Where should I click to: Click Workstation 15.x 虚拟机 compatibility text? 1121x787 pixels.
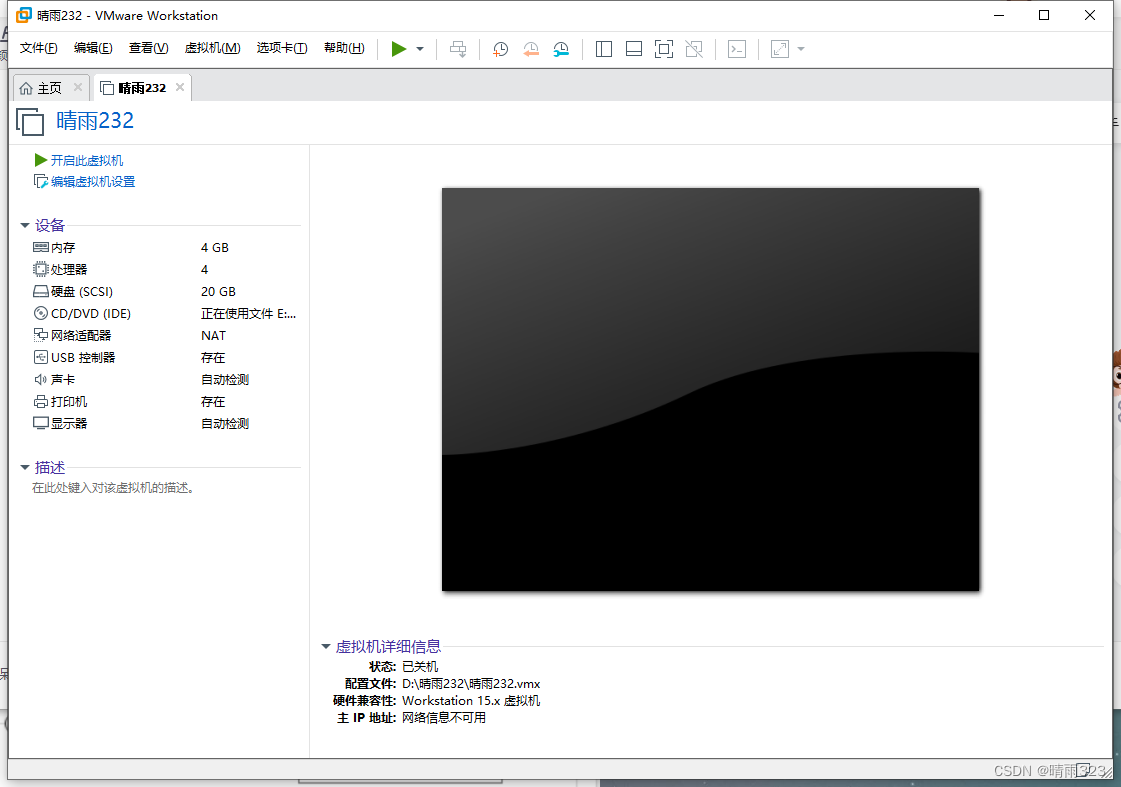point(471,701)
